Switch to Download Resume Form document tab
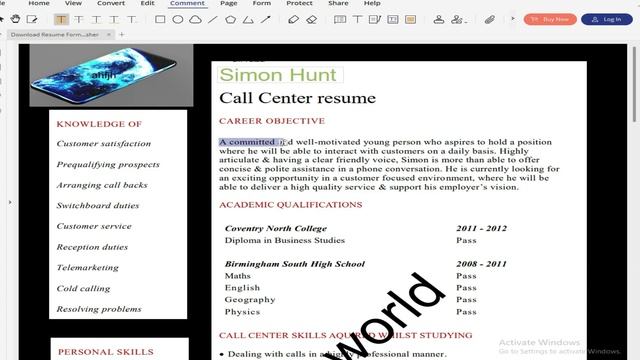 [55, 35]
